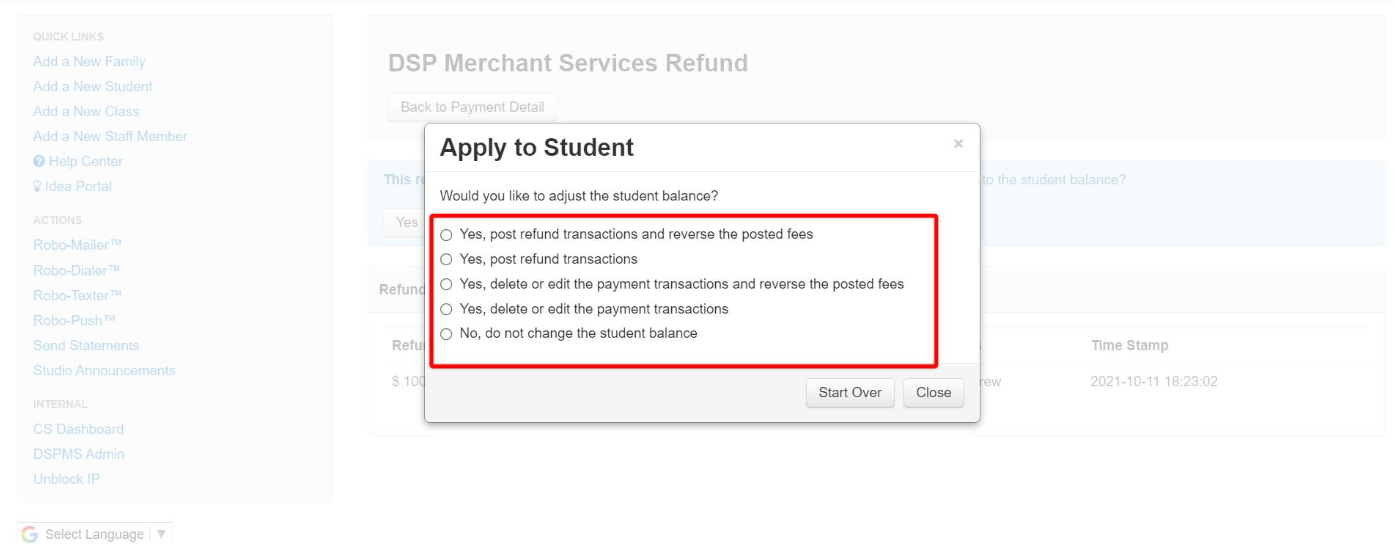The image size is (1396, 544).
Task: Click the Idea Portal lightbulb icon
Action: coord(38,186)
